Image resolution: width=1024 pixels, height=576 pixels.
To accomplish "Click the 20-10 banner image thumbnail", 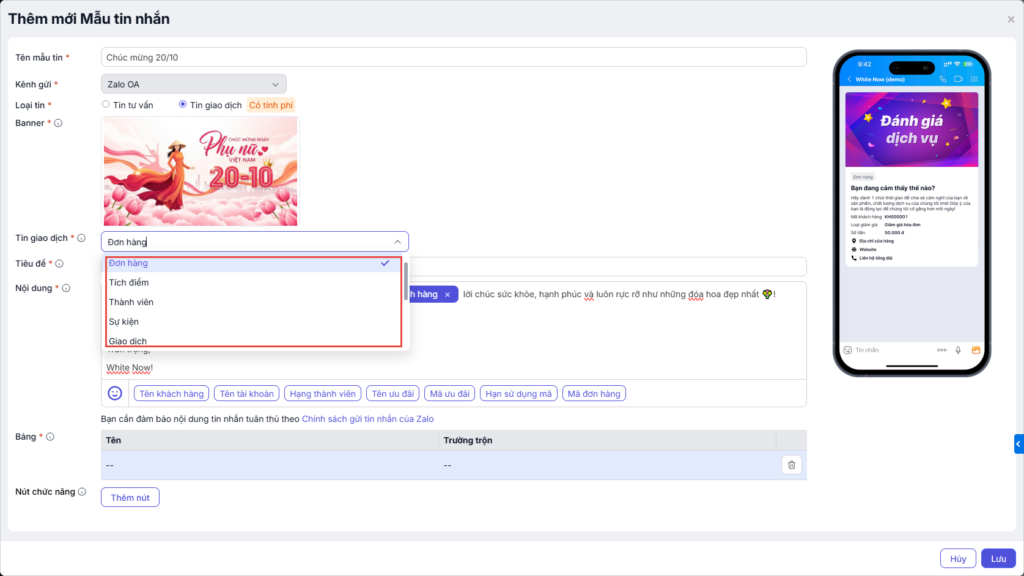I will pos(200,172).
